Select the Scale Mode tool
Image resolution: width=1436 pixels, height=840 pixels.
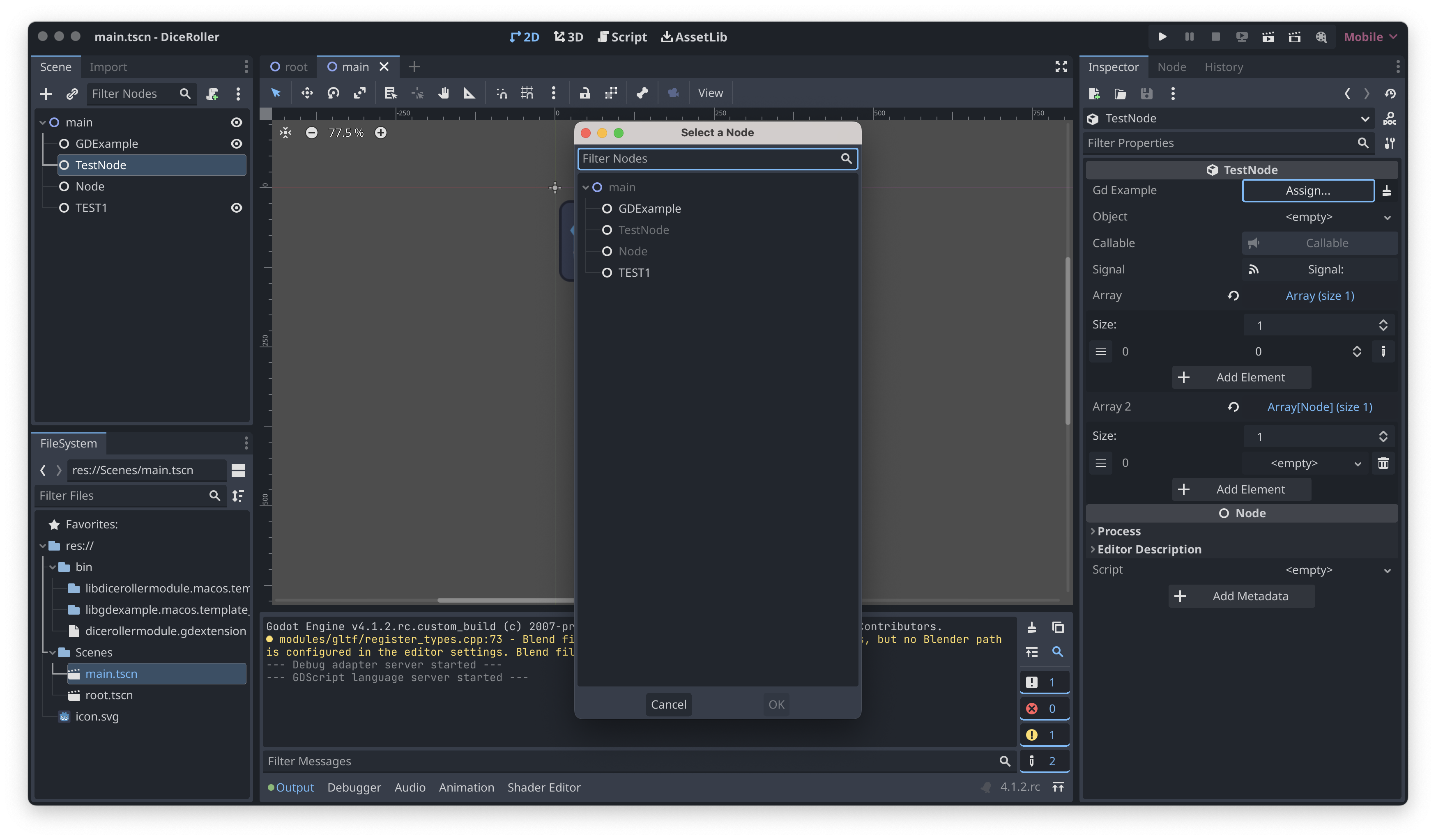pos(359,93)
